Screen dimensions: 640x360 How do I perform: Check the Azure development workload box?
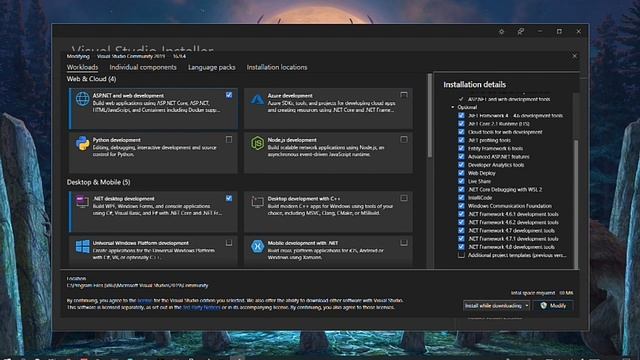click(404, 95)
